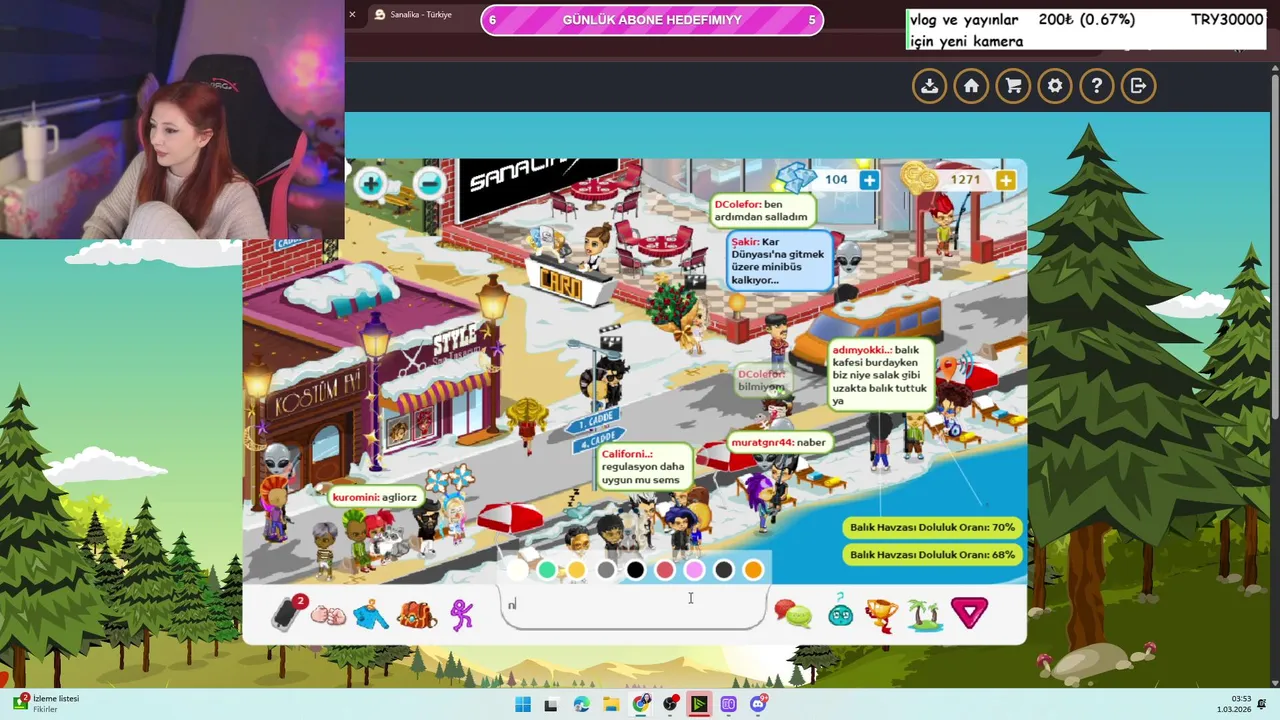The width and height of the screenshot is (1280, 720).
Task: Open the shopping cart store icon
Action: [1013, 86]
